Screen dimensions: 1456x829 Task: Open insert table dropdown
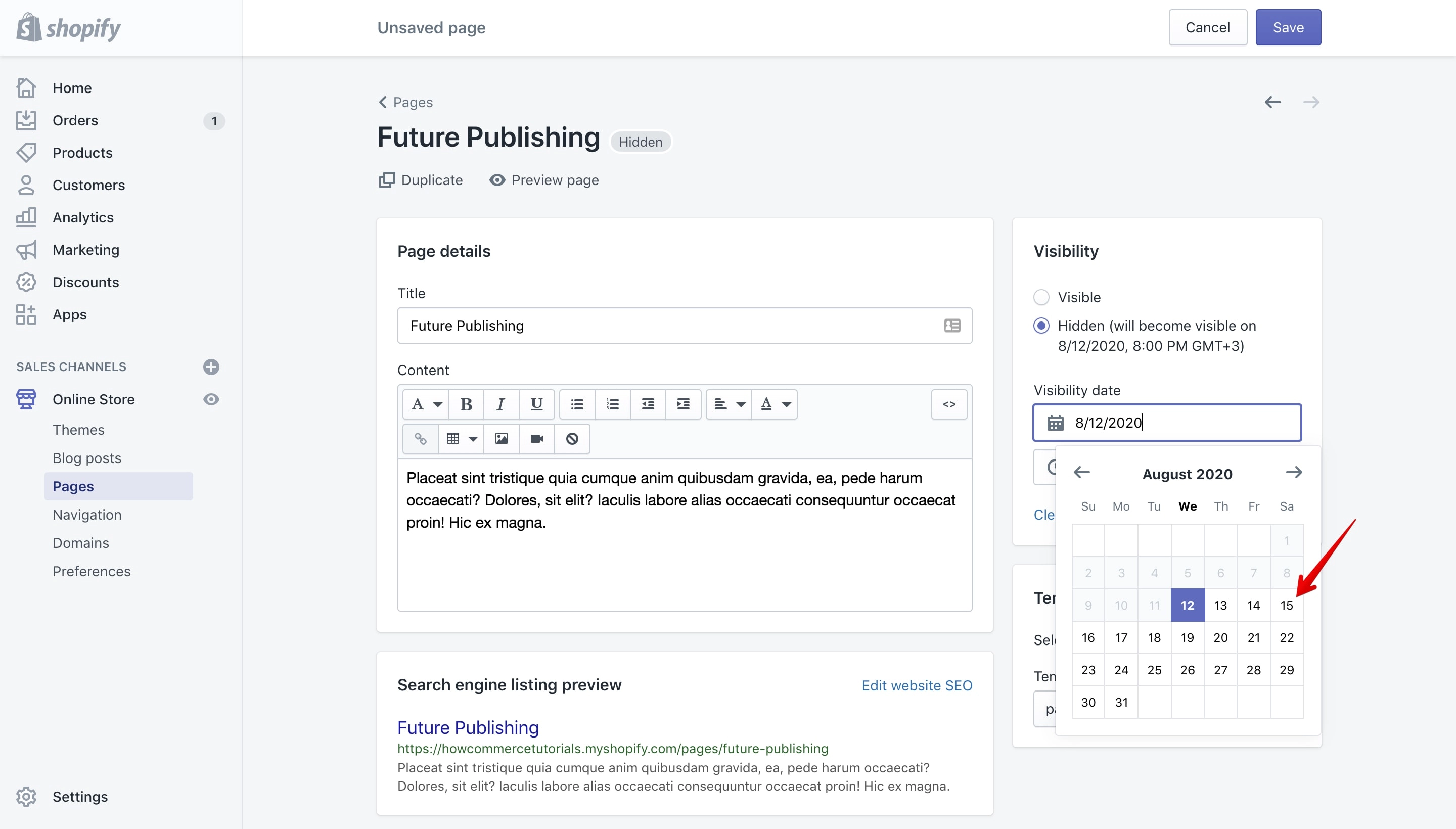click(x=461, y=438)
